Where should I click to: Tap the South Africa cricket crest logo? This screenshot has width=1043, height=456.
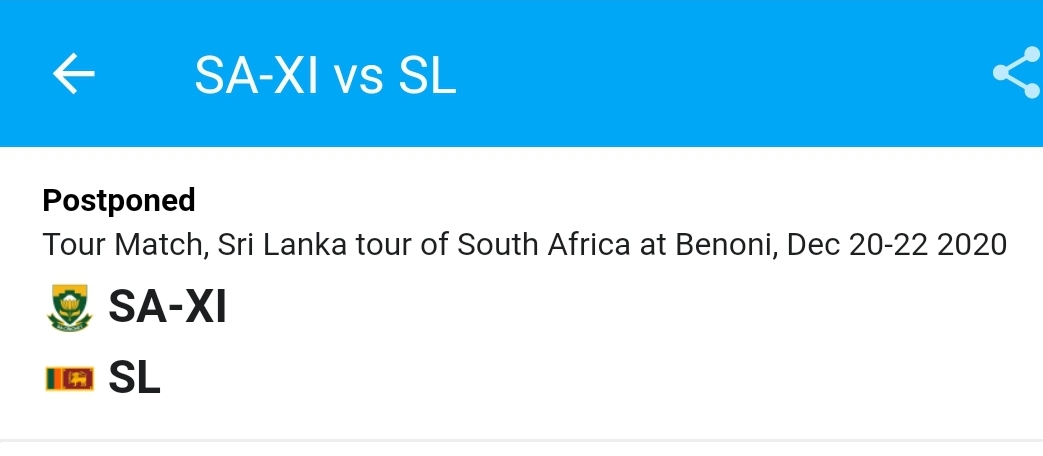[69, 308]
